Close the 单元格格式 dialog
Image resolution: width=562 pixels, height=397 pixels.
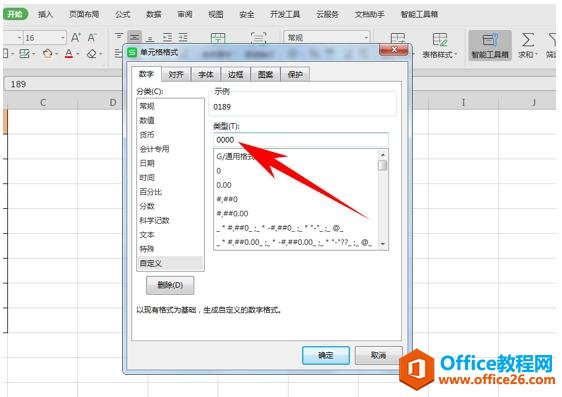point(394,50)
